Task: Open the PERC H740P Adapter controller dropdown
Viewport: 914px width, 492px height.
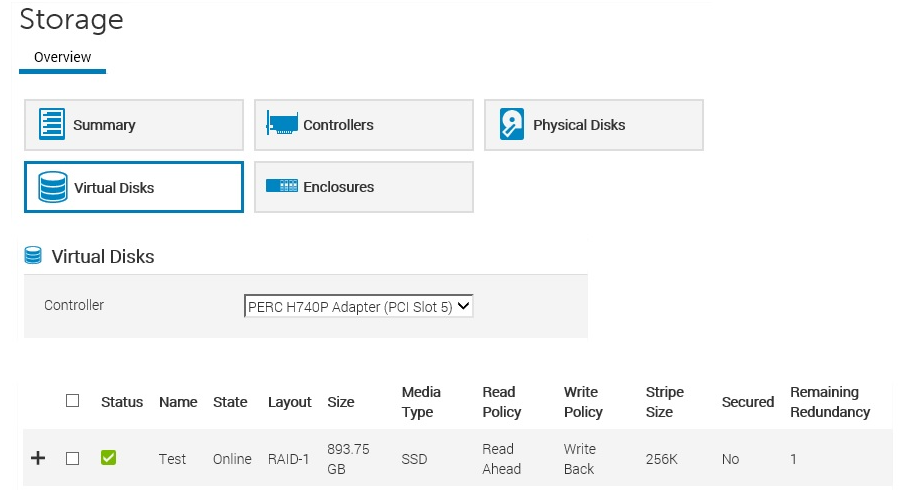Action: tap(358, 306)
